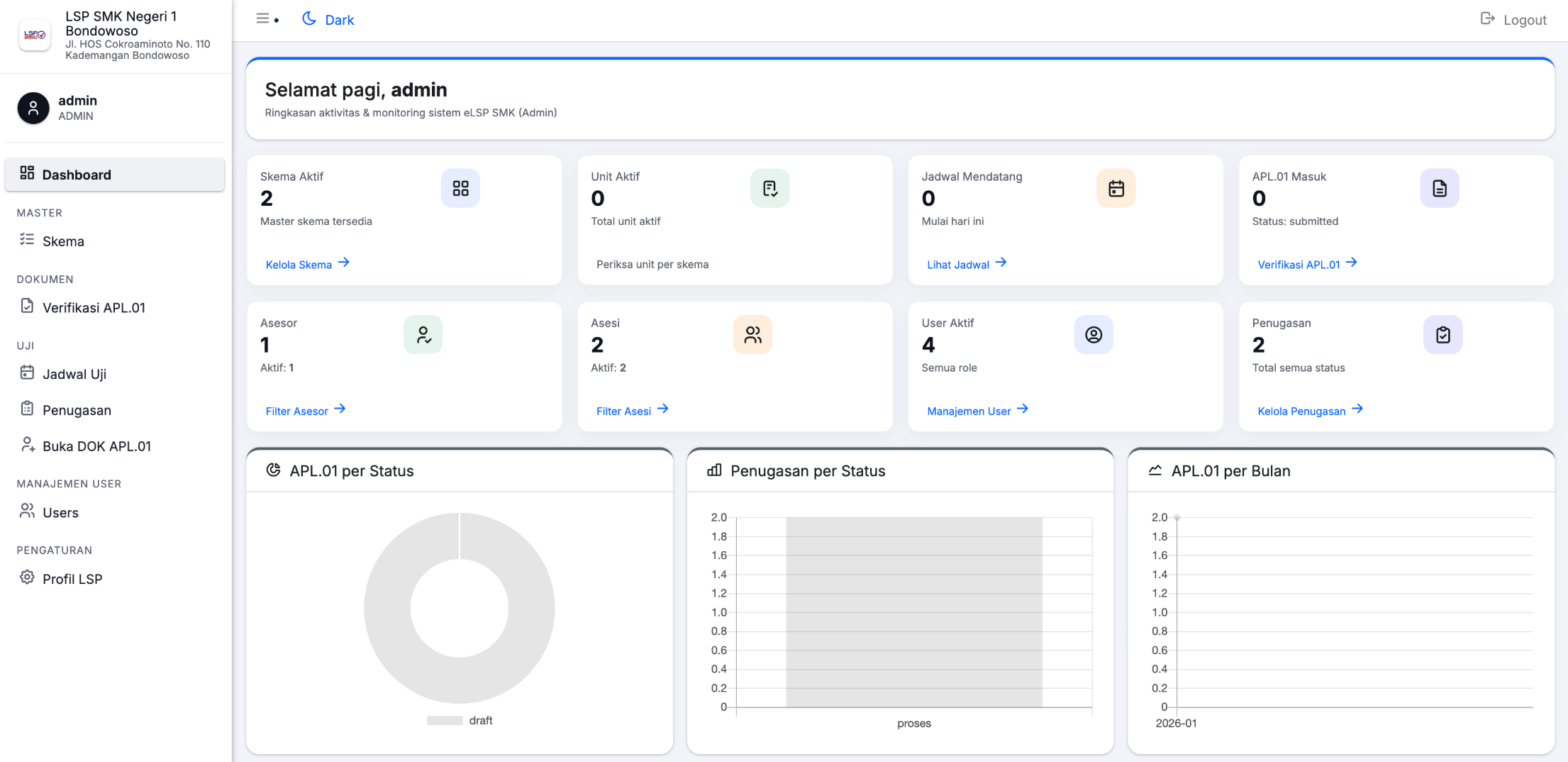Click the Unit Aktif checklist icon
The width and height of the screenshot is (1568, 762).
point(769,188)
